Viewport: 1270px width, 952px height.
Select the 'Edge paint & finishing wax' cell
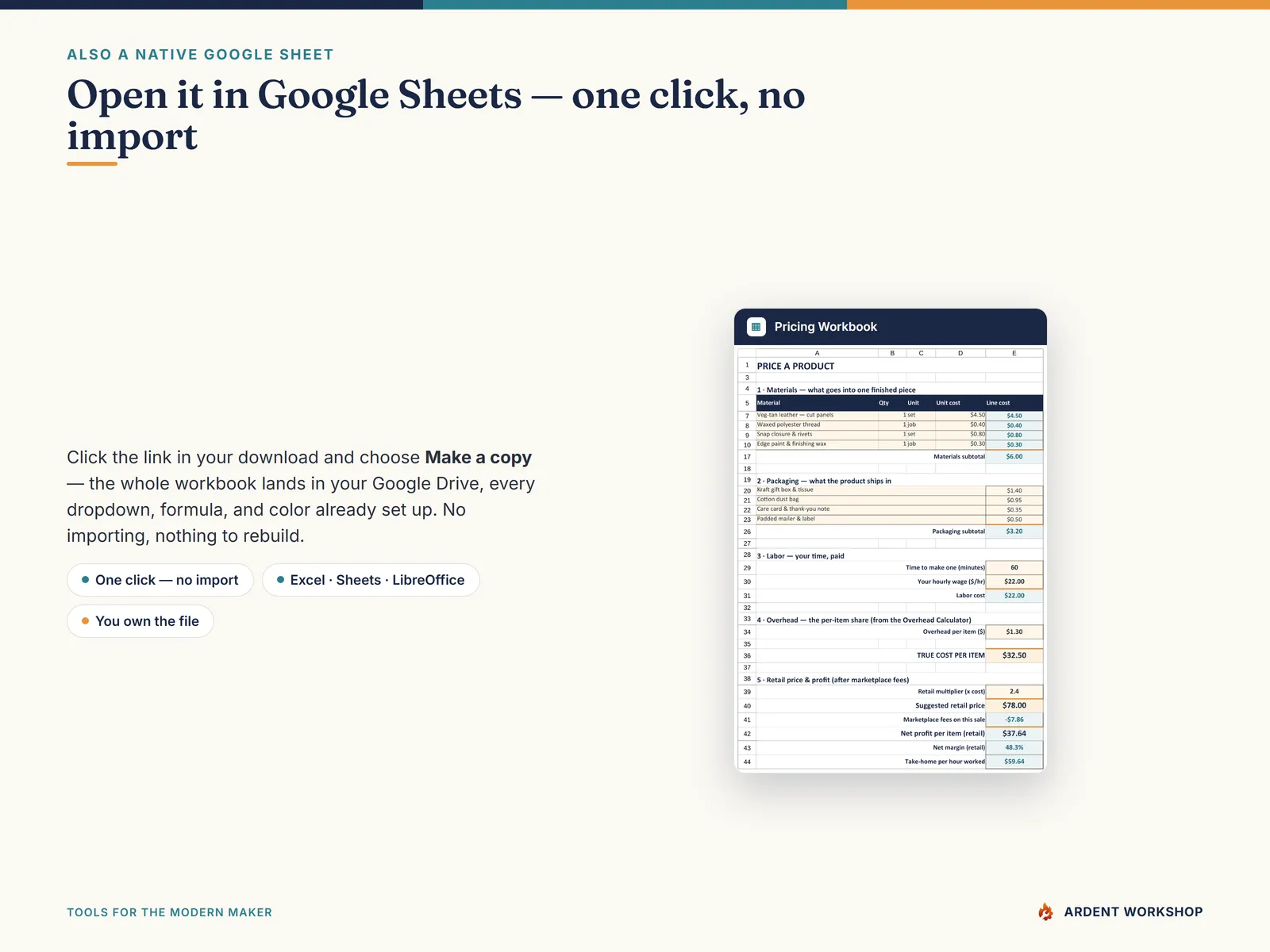[817, 443]
